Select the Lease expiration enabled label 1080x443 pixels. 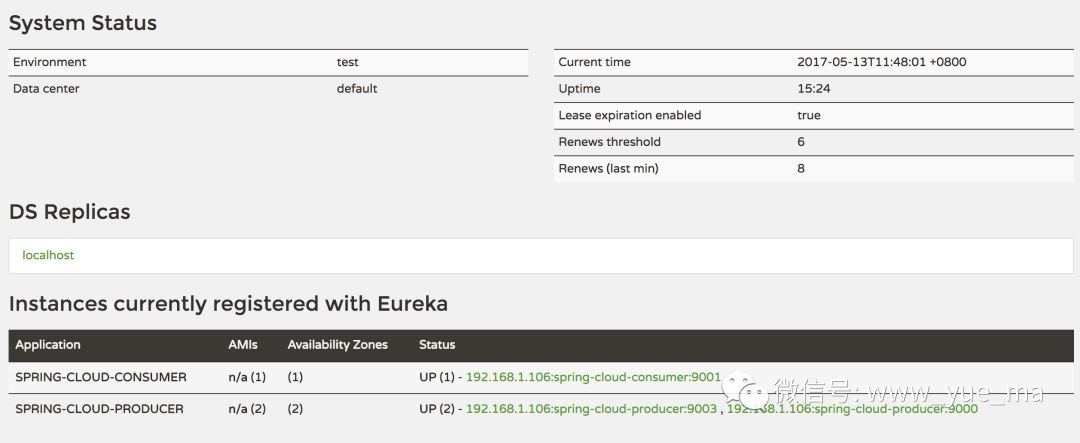click(x=630, y=115)
